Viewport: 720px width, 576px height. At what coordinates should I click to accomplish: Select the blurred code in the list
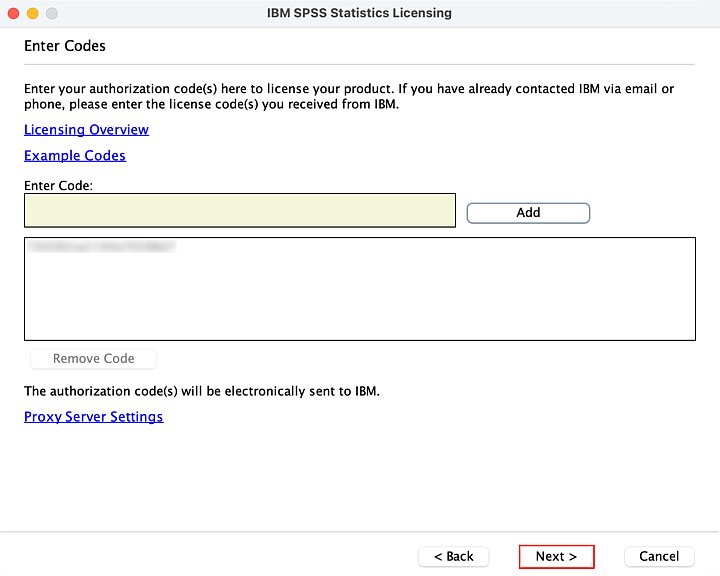tap(101, 247)
